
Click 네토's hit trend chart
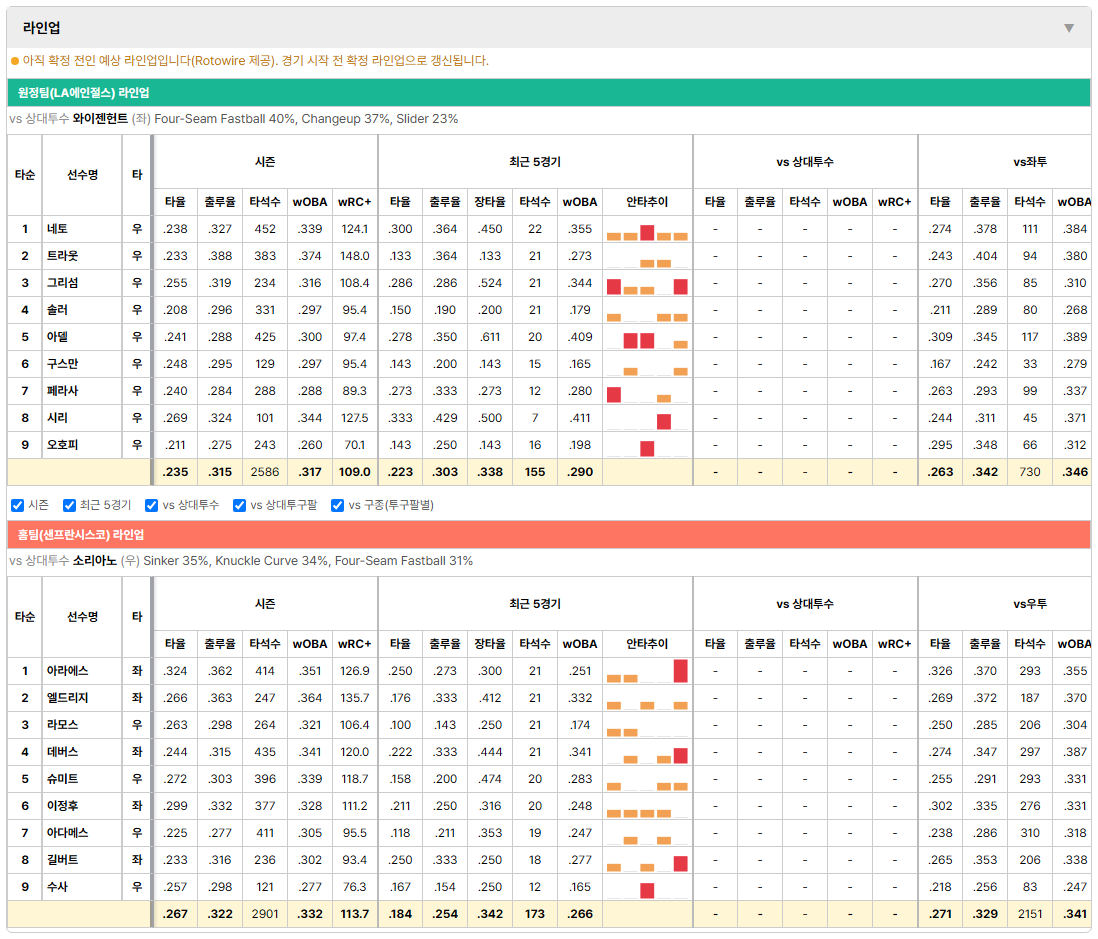[647, 229]
